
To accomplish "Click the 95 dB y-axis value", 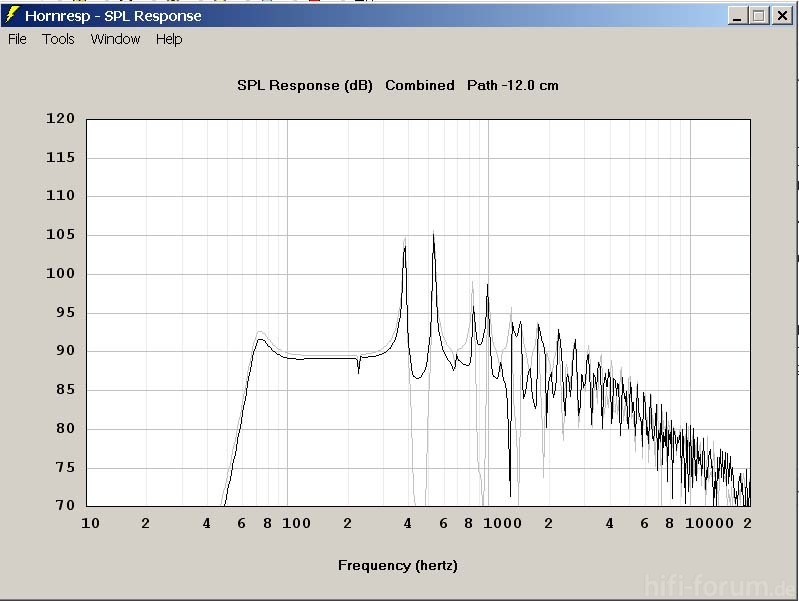I will pos(65,312).
